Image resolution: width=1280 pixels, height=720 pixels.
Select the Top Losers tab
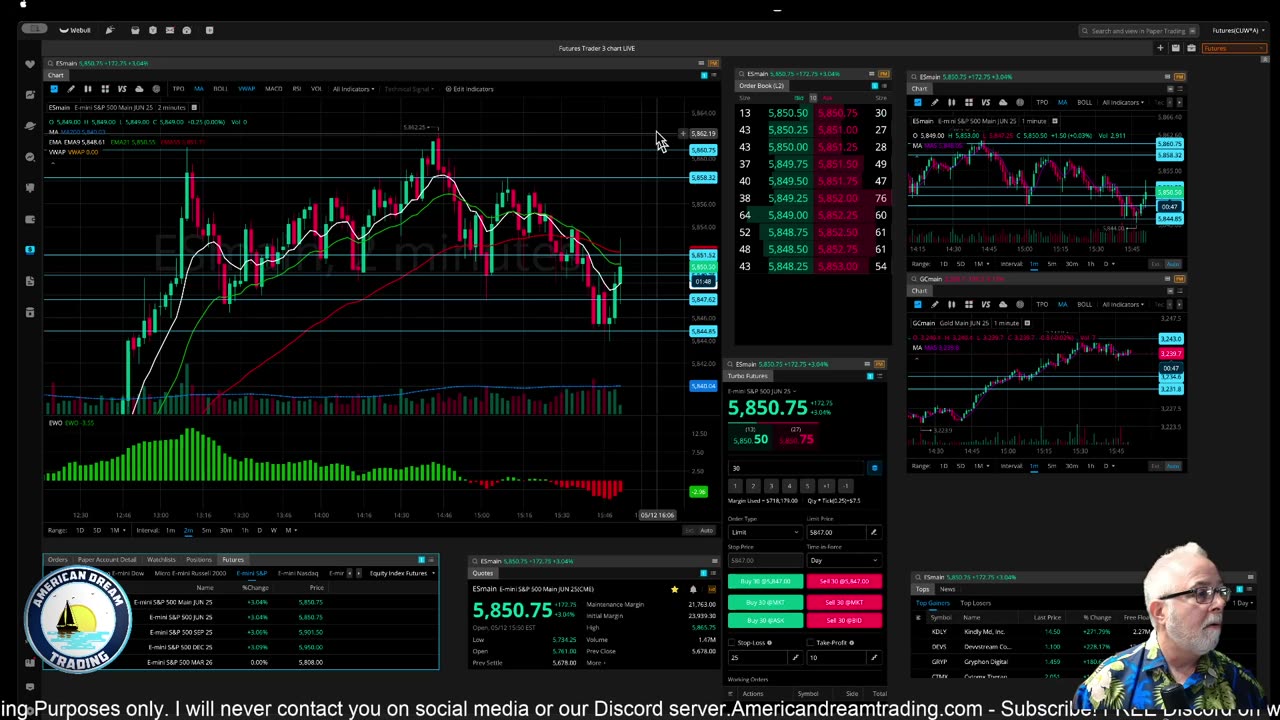tap(975, 603)
